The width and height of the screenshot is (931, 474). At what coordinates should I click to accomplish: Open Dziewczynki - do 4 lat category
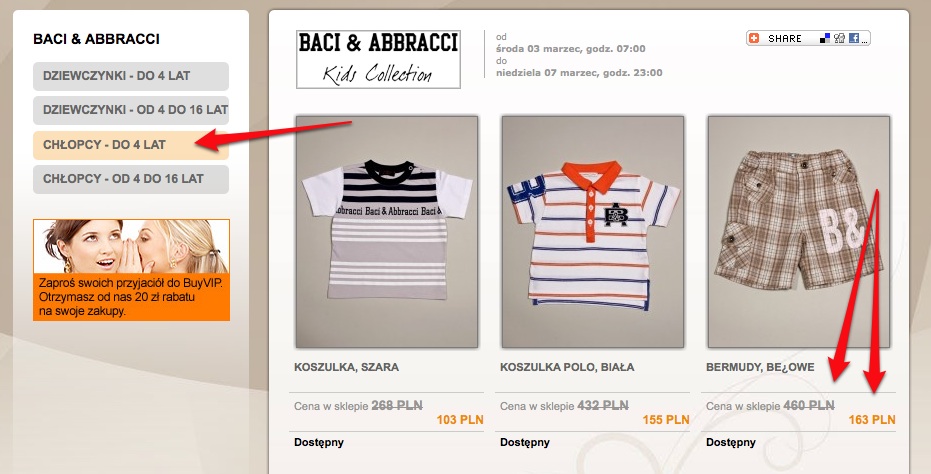pos(131,76)
